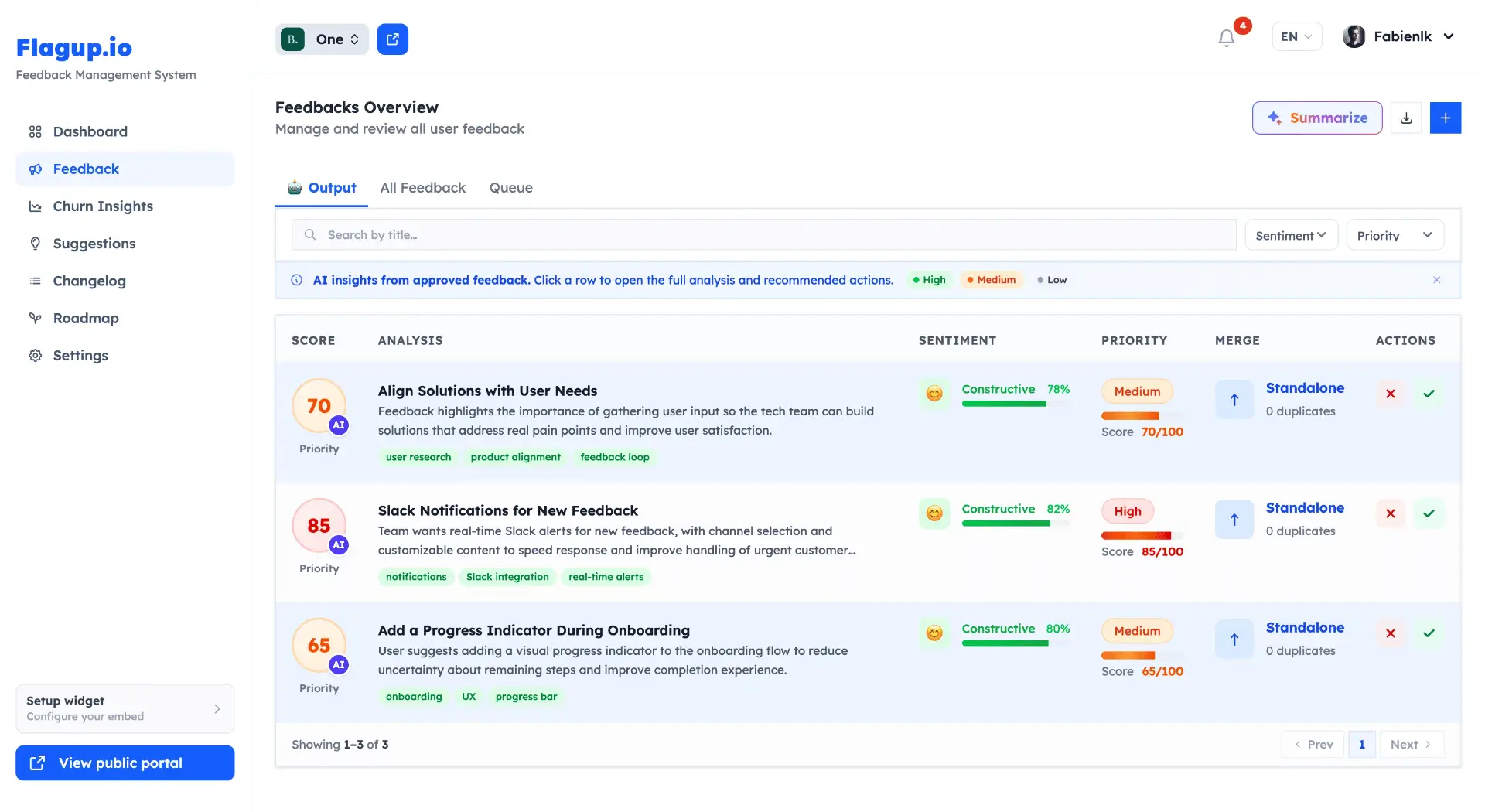Open Slack Notifications for New Feedback title
The width and height of the screenshot is (1485, 812).
(507, 510)
